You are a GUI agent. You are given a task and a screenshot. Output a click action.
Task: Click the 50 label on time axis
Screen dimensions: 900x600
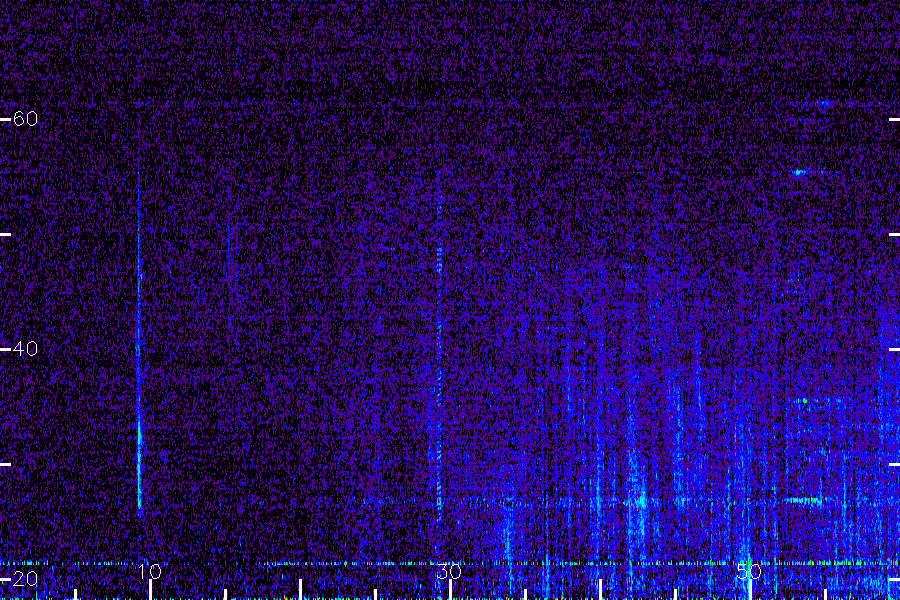point(748,571)
